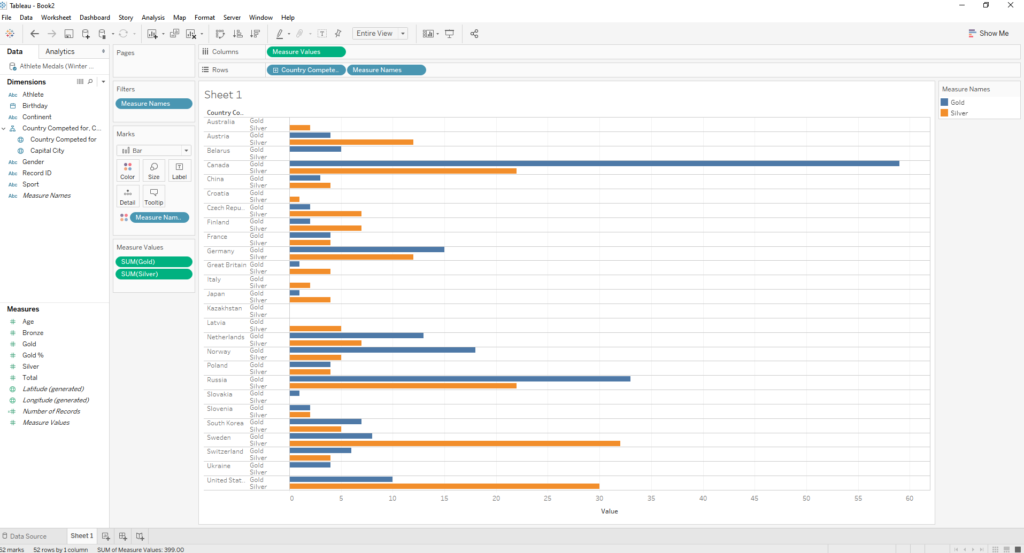This screenshot has width=1024, height=553.
Task: Click the Swap Rows and Columns icon
Action: pyautogui.click(x=221, y=33)
